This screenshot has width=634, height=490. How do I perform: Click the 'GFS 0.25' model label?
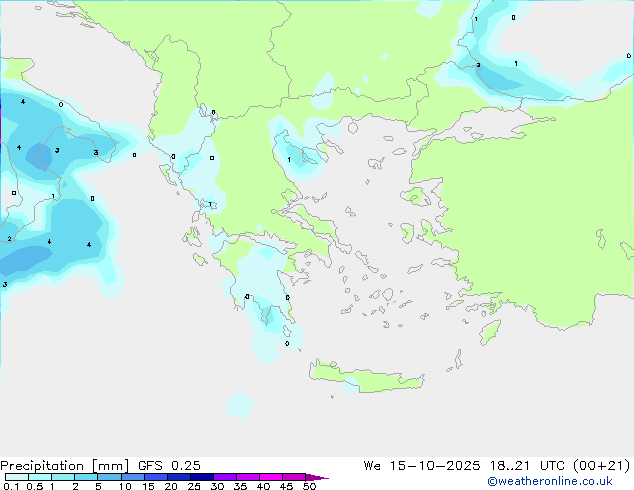point(169,466)
